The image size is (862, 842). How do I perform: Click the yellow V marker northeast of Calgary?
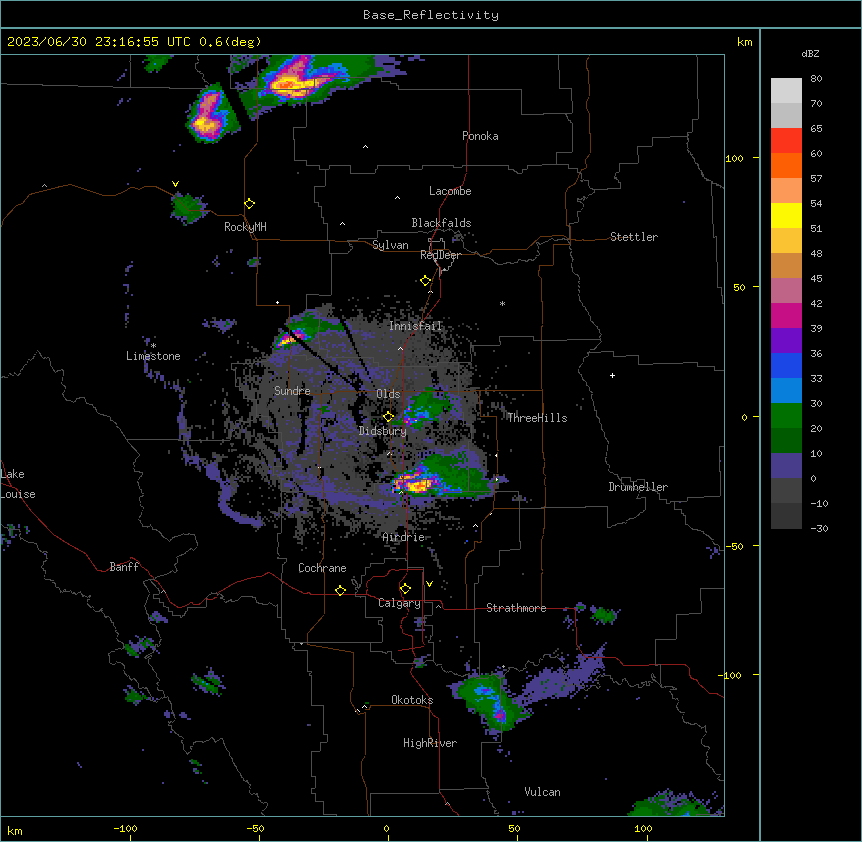click(429, 584)
